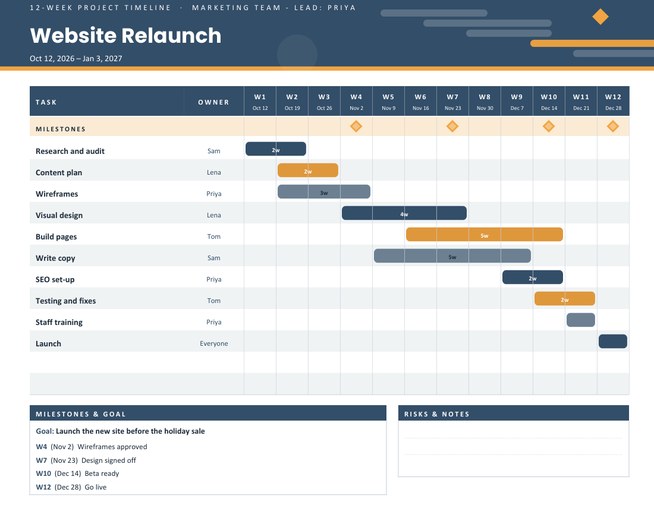This screenshot has width=654, height=505.
Task: Click the Wireframes approved milestone line
Action: (x=91, y=447)
